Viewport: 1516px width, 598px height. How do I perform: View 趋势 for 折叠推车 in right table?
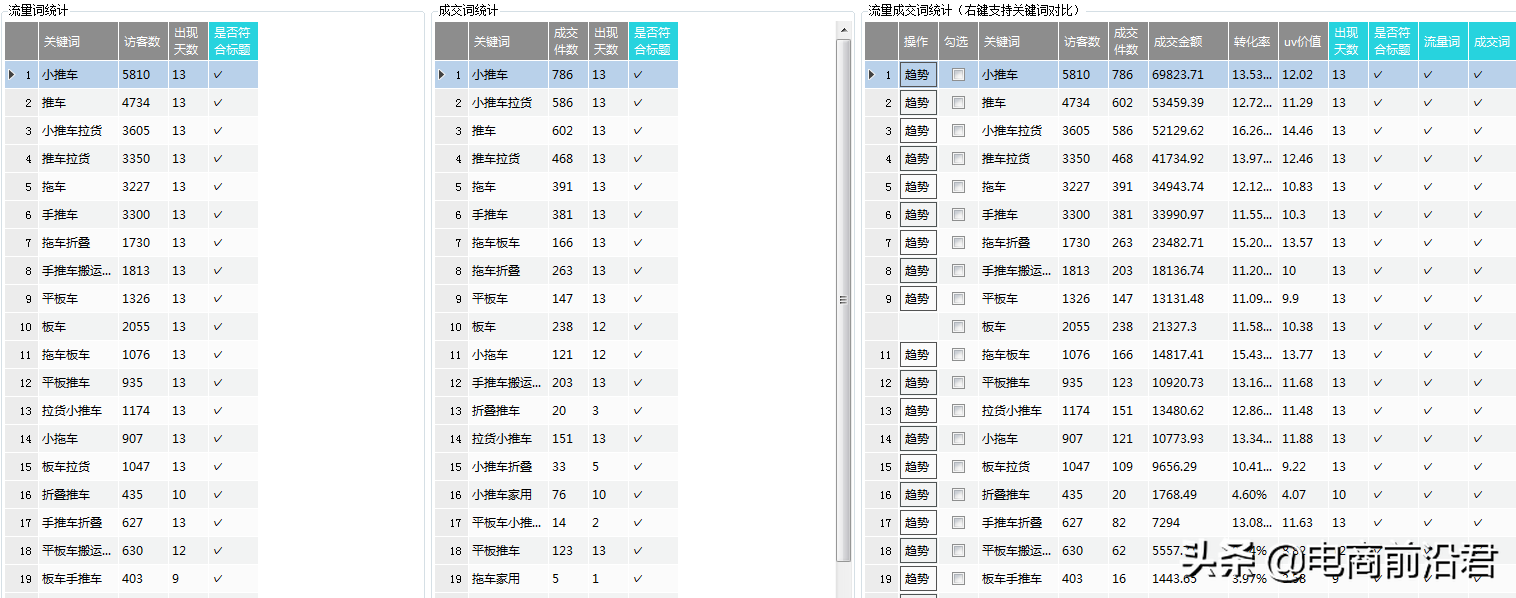pos(918,495)
